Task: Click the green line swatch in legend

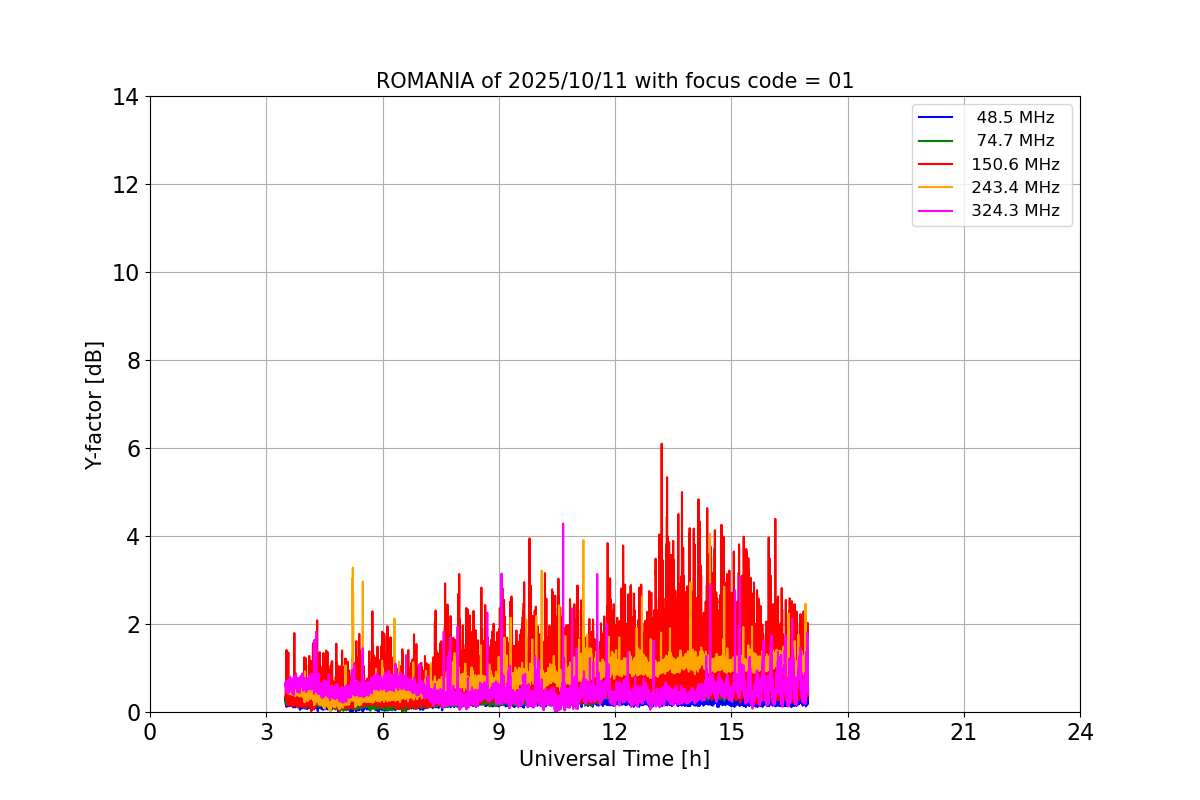Action: pos(936,141)
